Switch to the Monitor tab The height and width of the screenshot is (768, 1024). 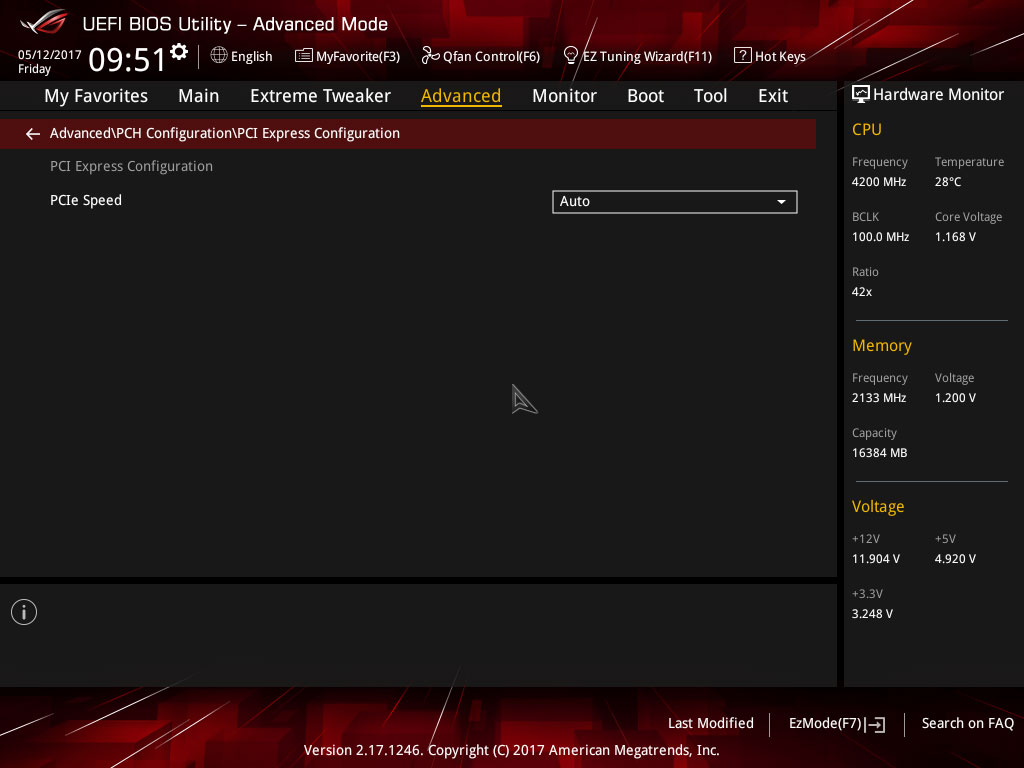(x=564, y=96)
